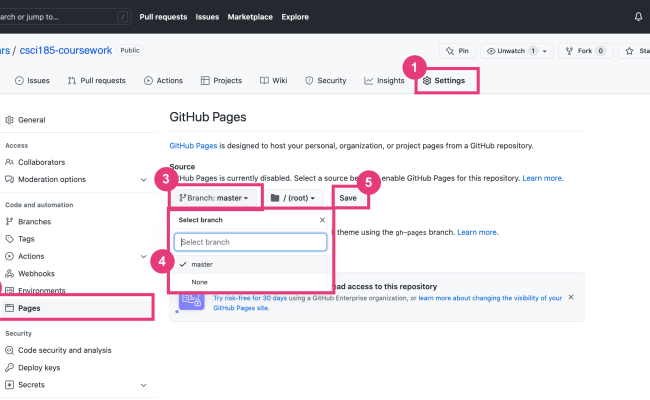Viewport: 650px width, 400px height.
Task: Open the Pull requests repository tab
Action: pyautogui.click(x=97, y=80)
